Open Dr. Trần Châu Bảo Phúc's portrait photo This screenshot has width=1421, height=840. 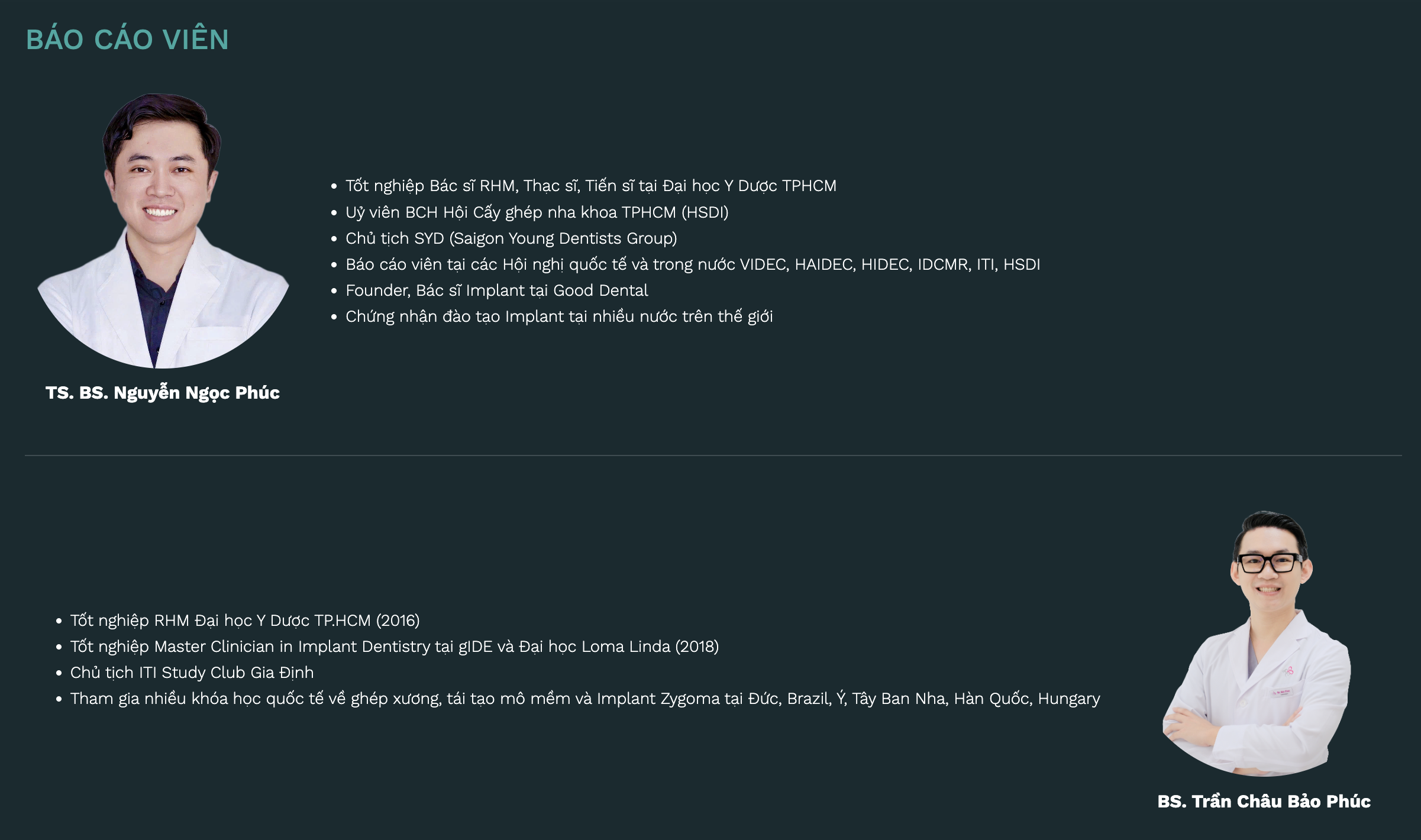(1257, 643)
